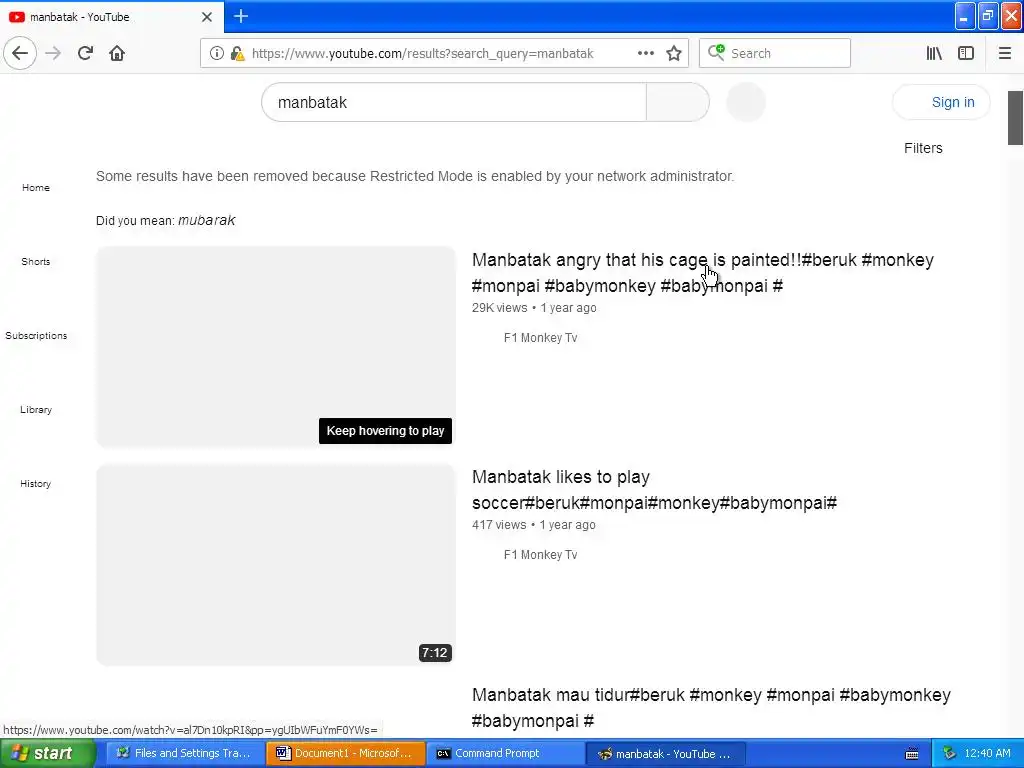This screenshot has width=1024, height=768.
Task: Go to Home in YouTube sidebar
Action: [x=36, y=187]
